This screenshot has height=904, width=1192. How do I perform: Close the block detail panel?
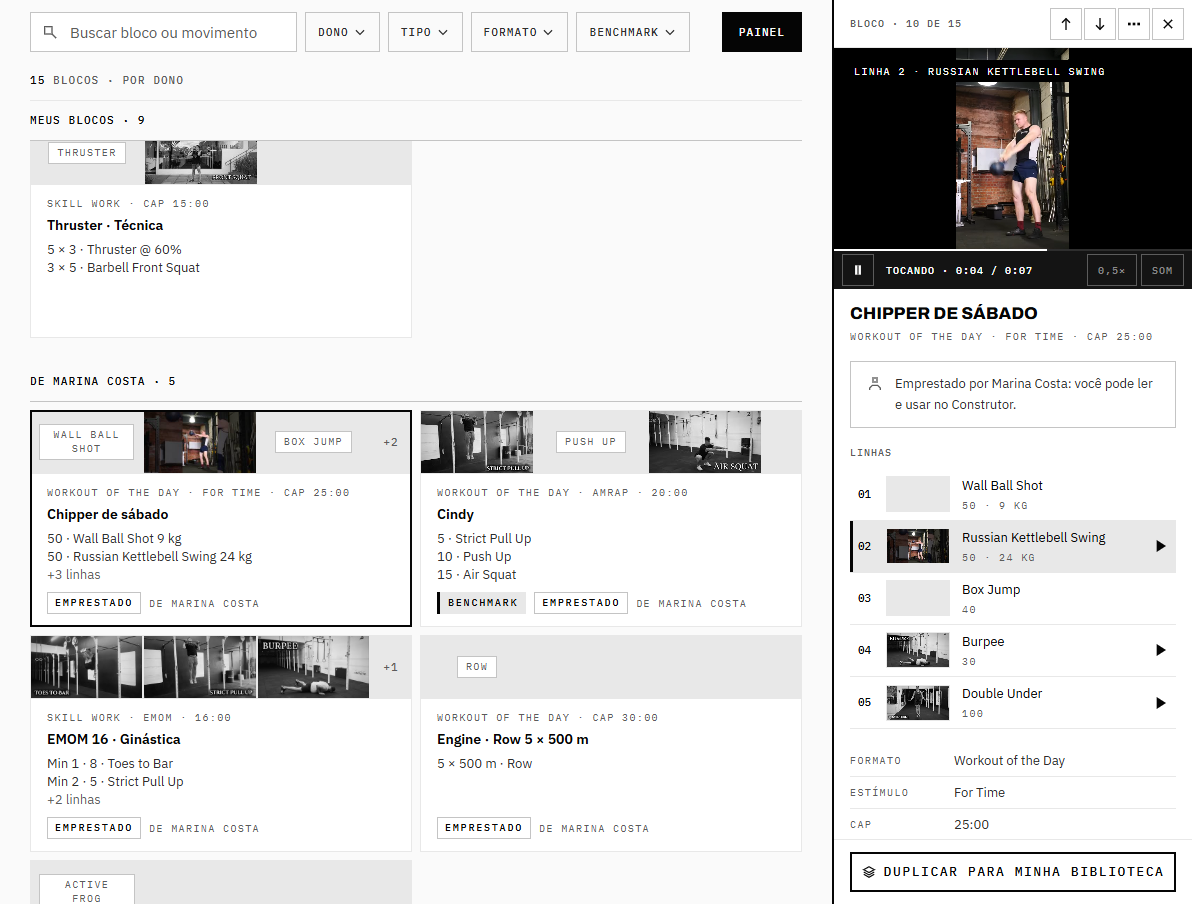[1168, 24]
